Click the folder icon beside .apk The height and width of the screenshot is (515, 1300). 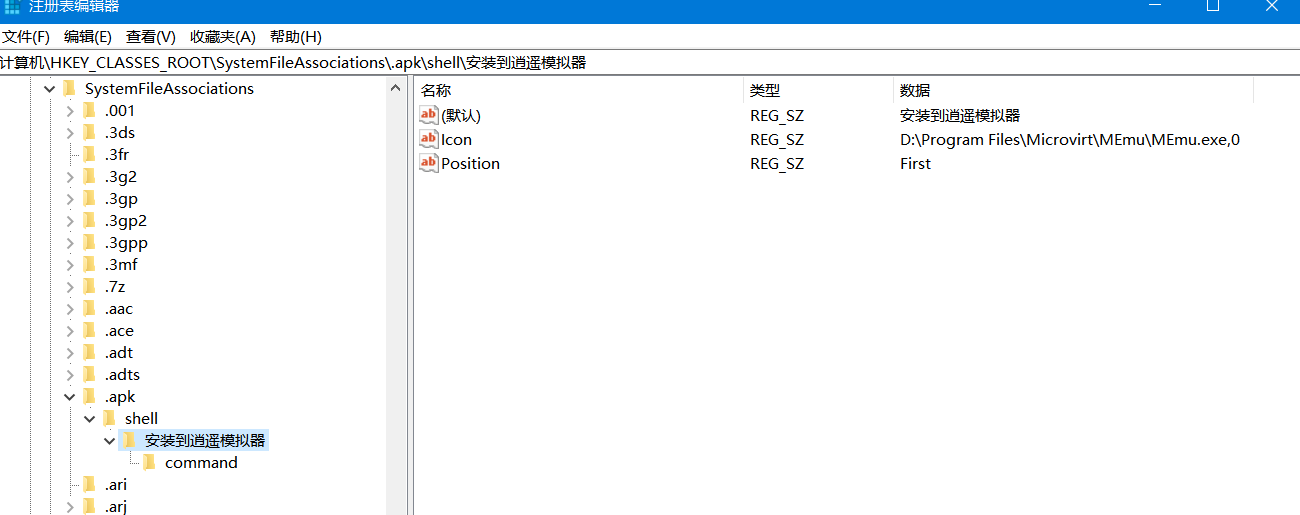pos(89,396)
